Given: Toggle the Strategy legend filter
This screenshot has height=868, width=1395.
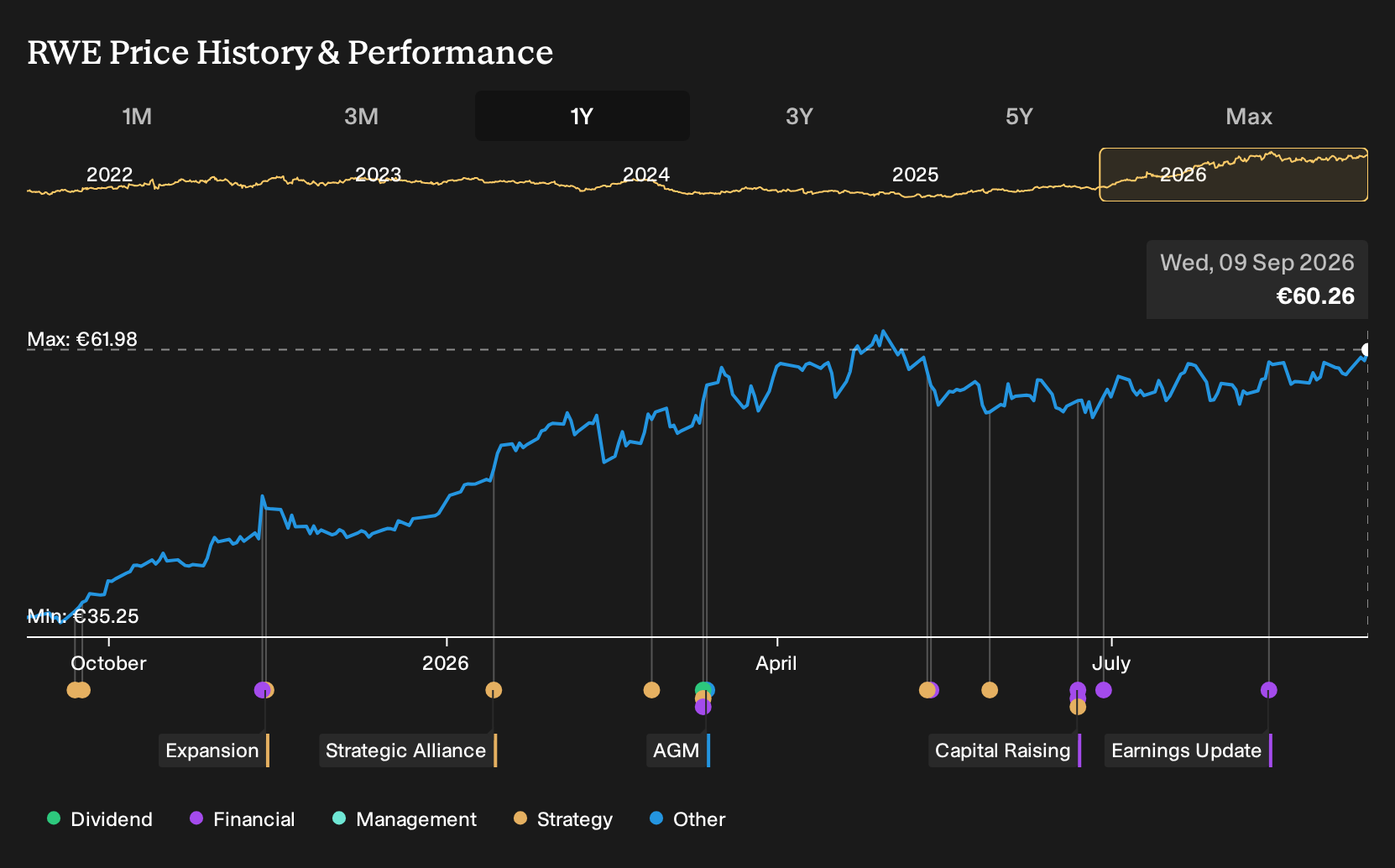Looking at the screenshot, I should point(563,819).
